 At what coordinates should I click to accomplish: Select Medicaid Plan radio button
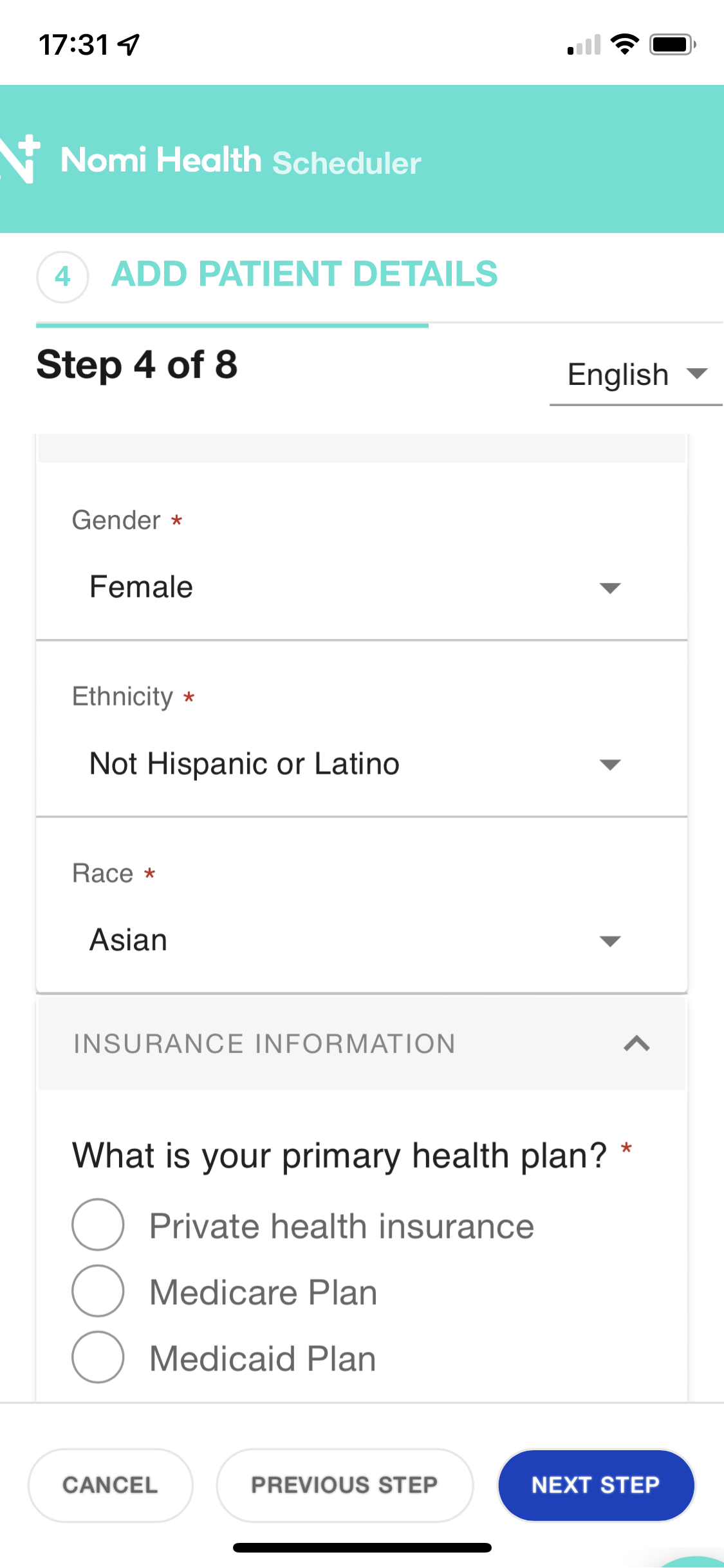(x=98, y=1357)
